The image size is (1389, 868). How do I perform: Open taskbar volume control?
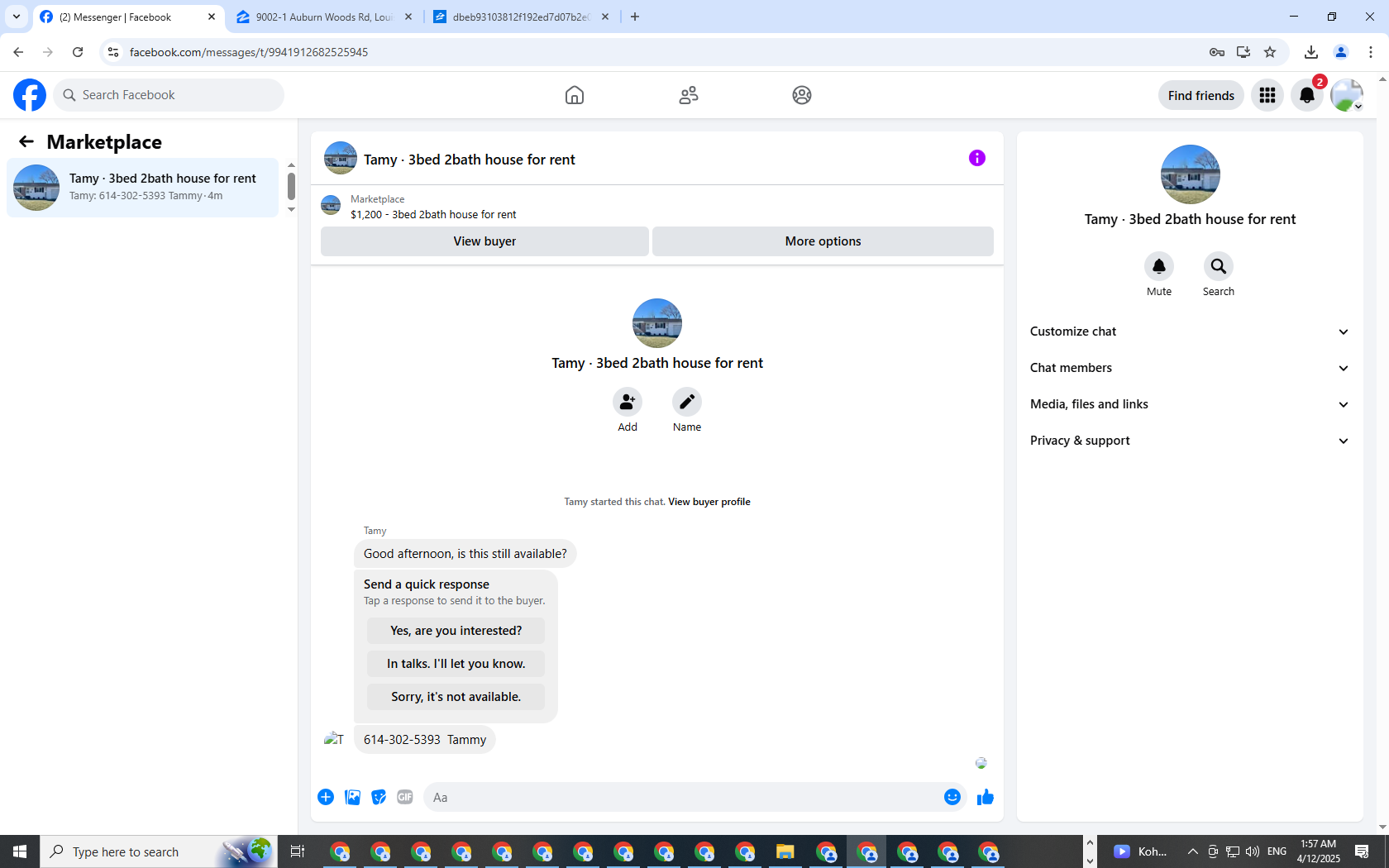[1253, 851]
